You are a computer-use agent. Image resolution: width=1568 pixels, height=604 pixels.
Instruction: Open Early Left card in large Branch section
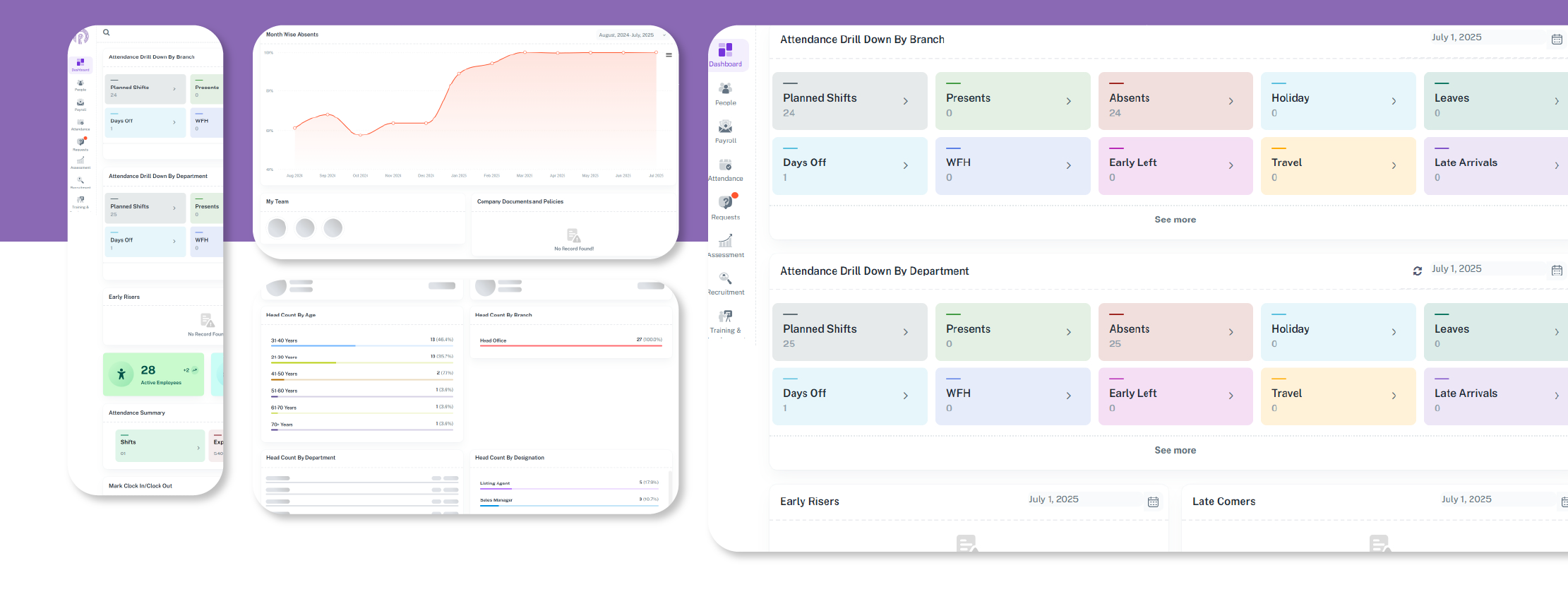1175,165
